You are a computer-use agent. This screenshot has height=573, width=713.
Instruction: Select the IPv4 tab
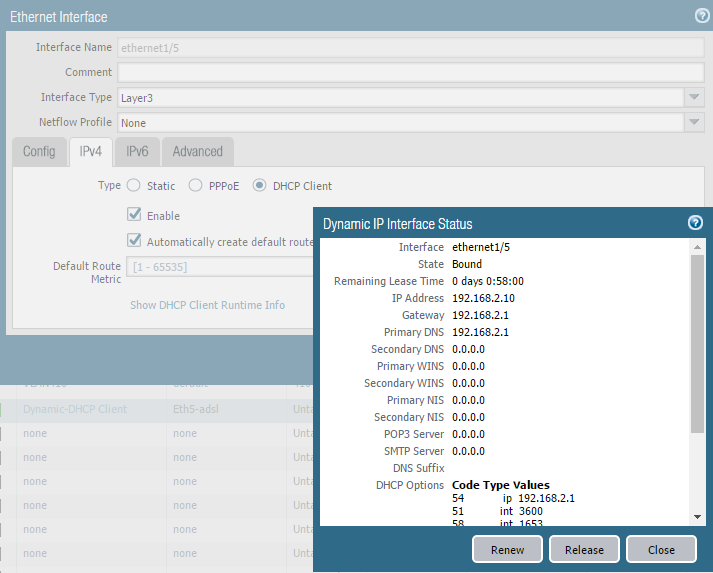90,152
